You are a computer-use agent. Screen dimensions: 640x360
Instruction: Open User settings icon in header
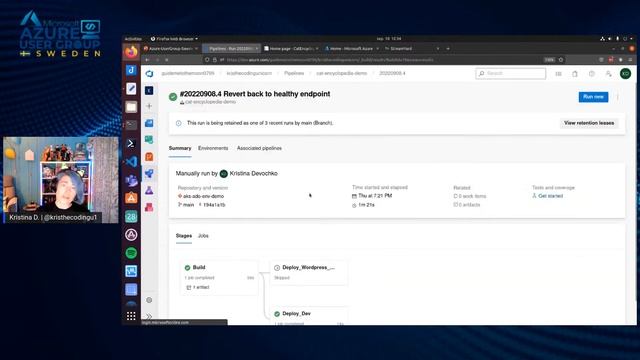tap(608, 73)
